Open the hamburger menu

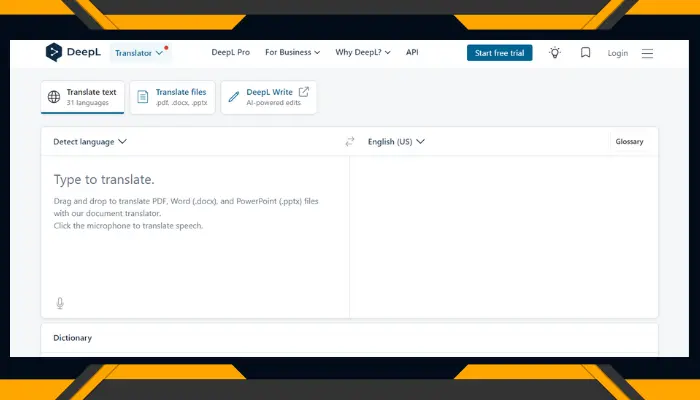647,54
